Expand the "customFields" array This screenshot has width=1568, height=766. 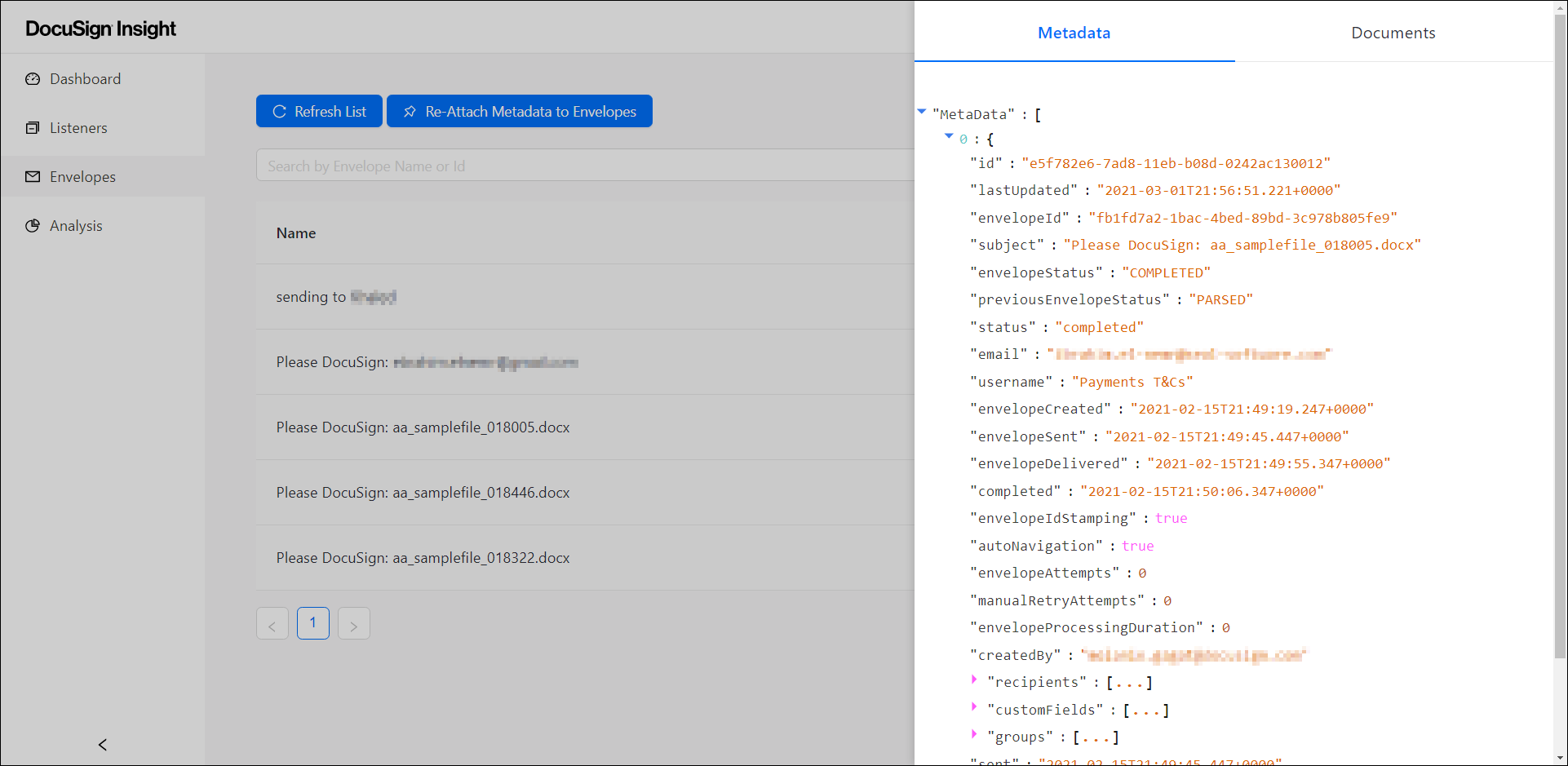pos(974,707)
